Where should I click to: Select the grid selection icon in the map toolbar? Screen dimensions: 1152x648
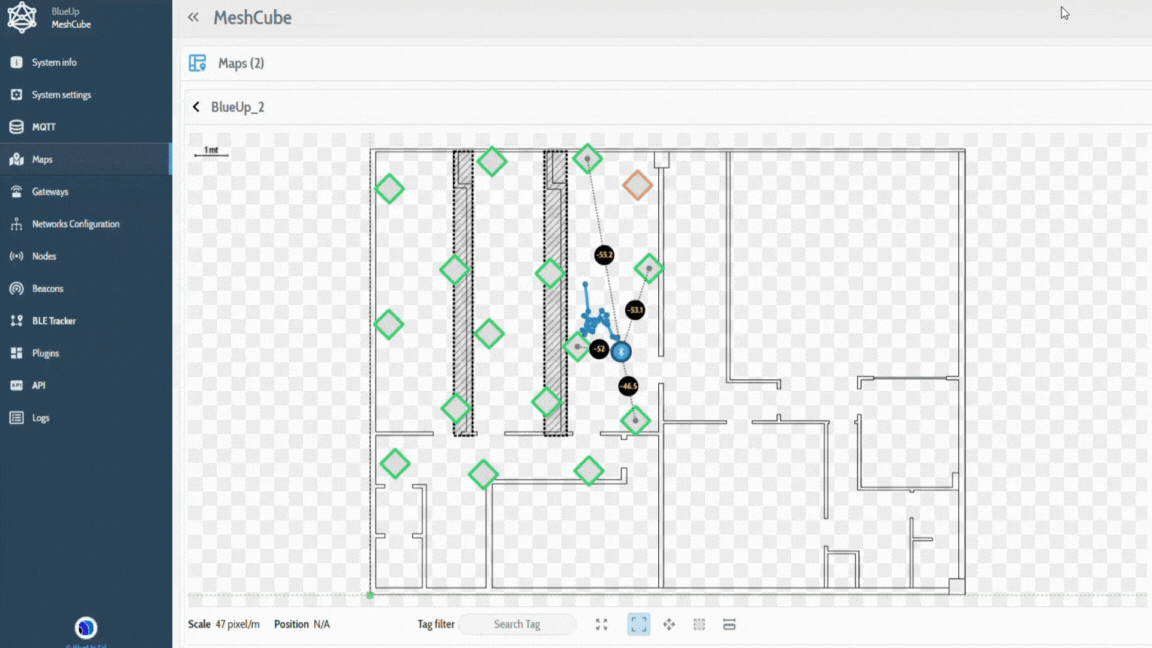(x=699, y=624)
